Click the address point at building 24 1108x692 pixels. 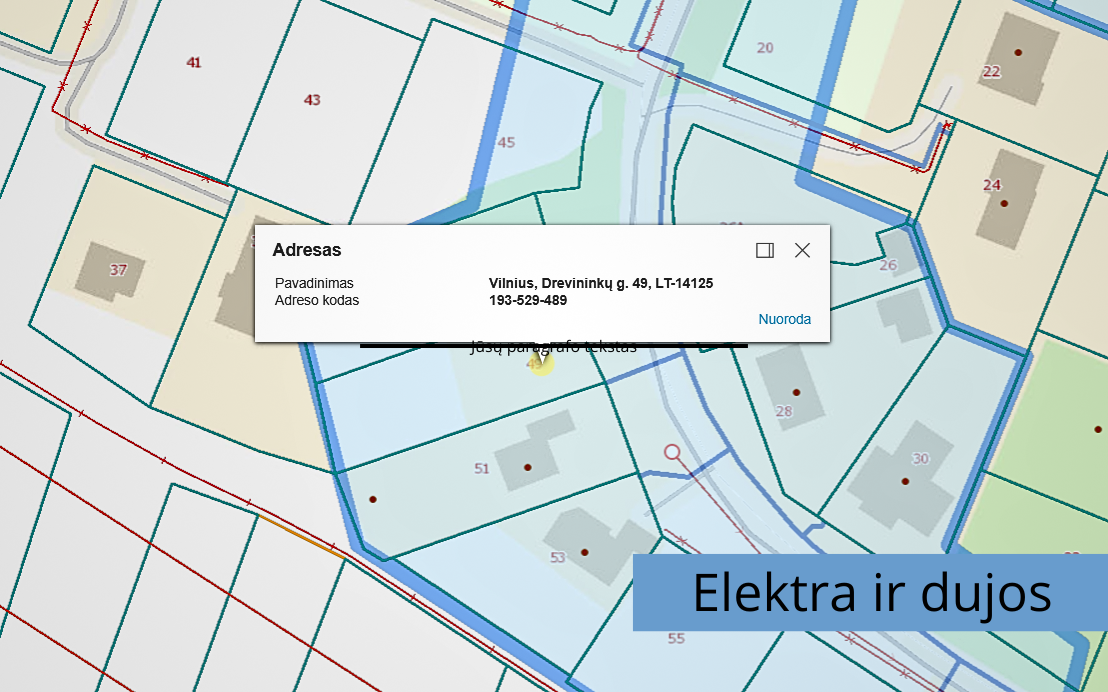click(1004, 203)
